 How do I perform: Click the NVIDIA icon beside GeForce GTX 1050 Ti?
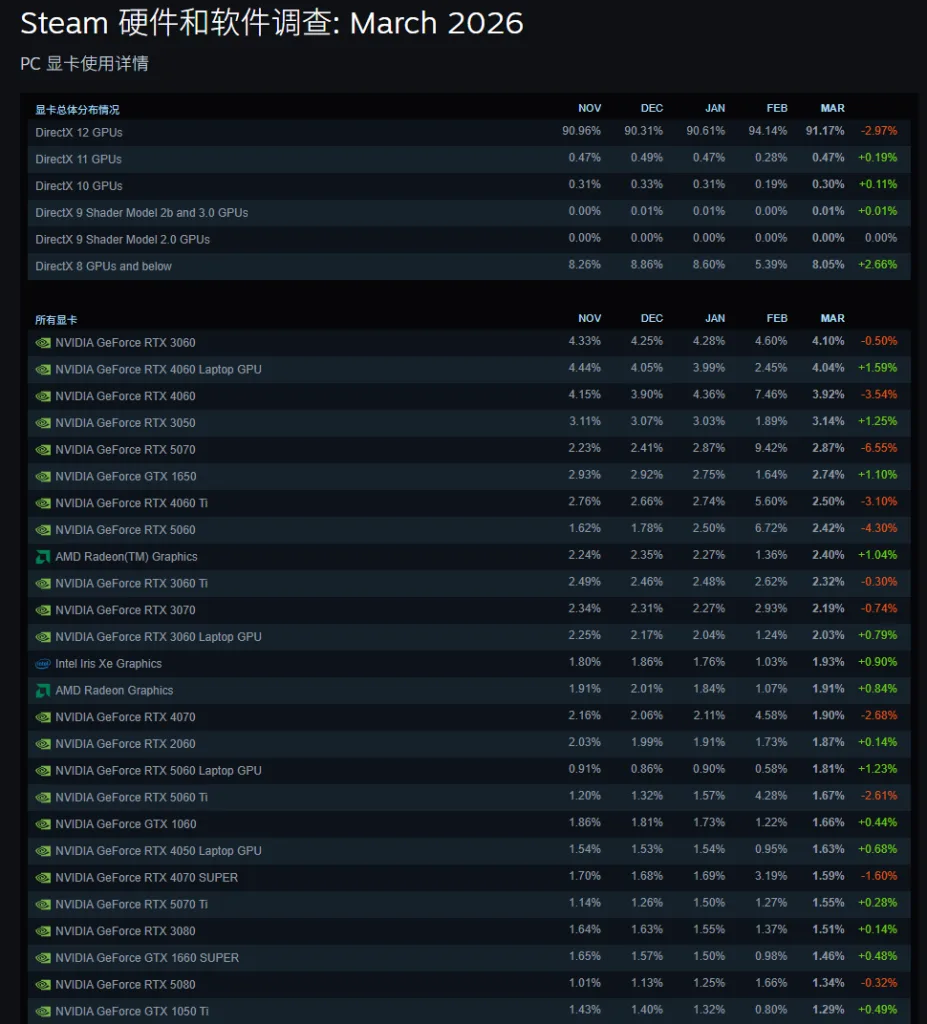pos(43,1012)
